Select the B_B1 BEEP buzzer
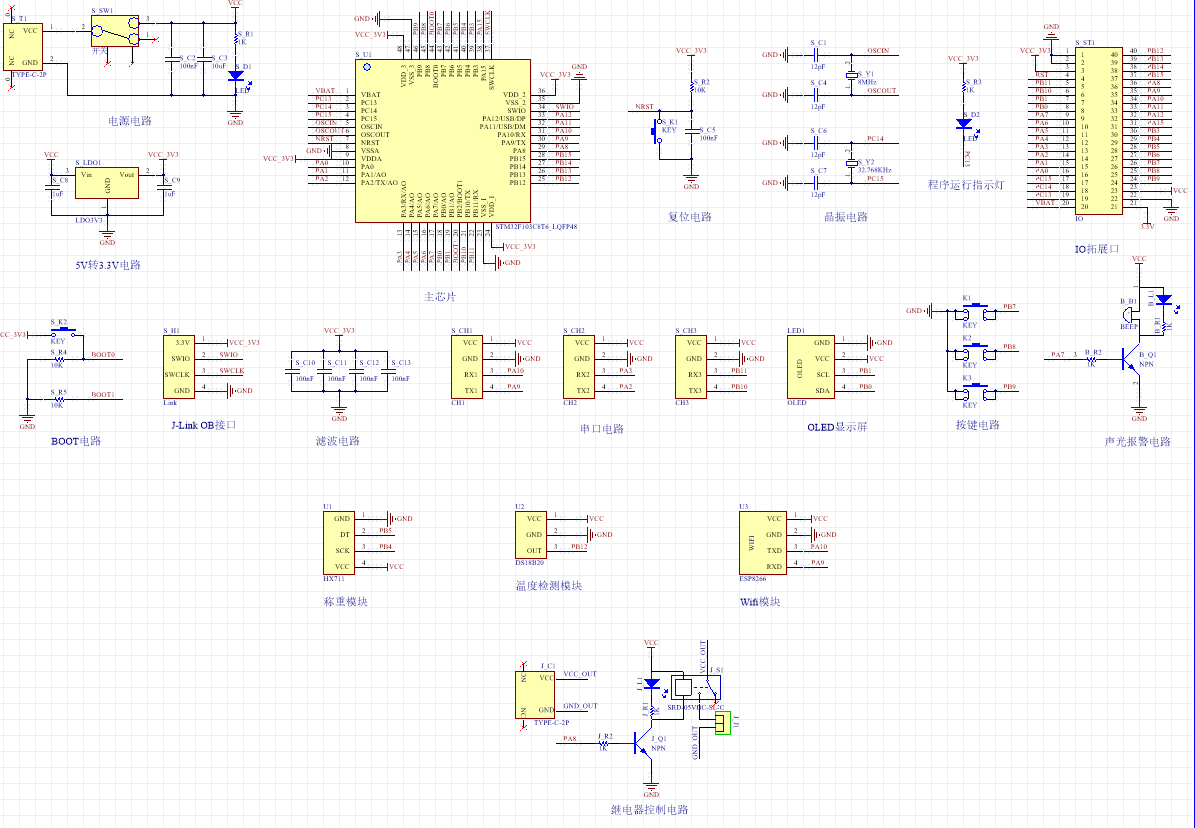The height and width of the screenshot is (828, 1195). pyautogui.click(x=1130, y=316)
